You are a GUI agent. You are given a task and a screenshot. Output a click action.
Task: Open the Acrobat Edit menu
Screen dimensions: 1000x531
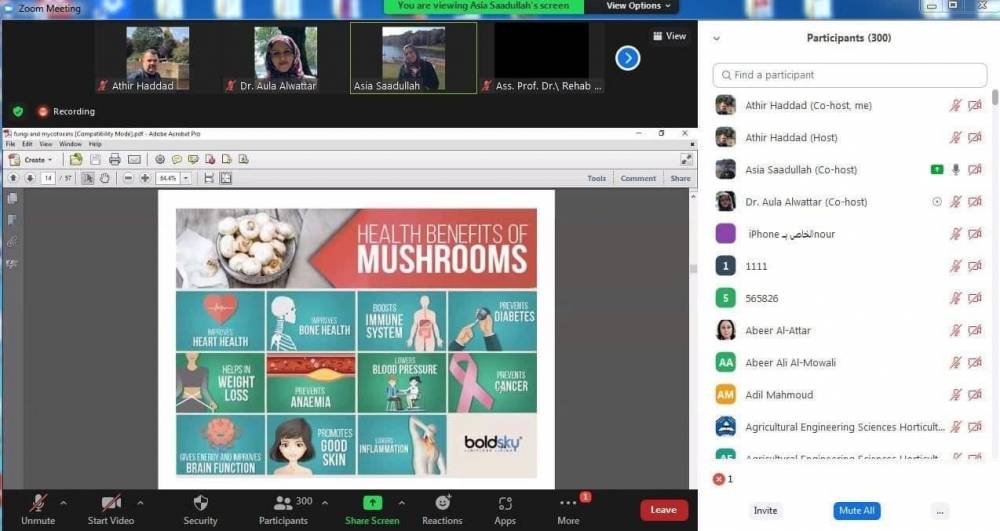tap(27, 144)
